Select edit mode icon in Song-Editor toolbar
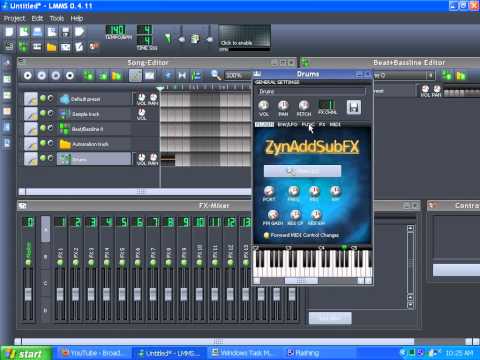 150,76
